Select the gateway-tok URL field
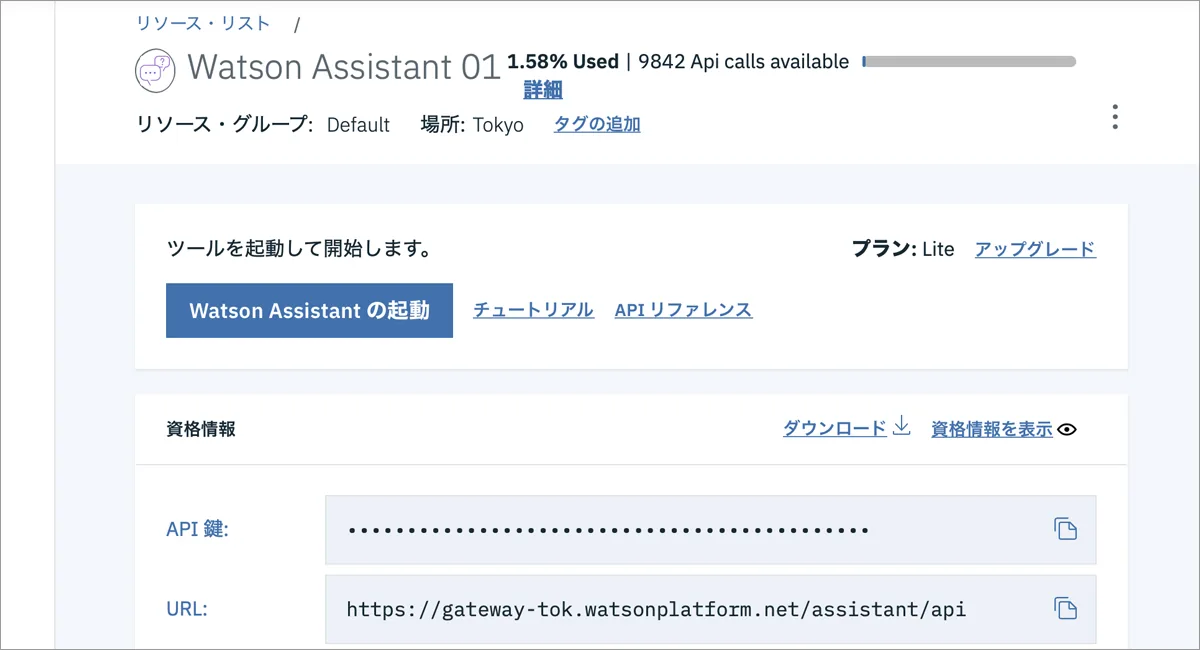The height and width of the screenshot is (650, 1200). click(x=710, y=608)
